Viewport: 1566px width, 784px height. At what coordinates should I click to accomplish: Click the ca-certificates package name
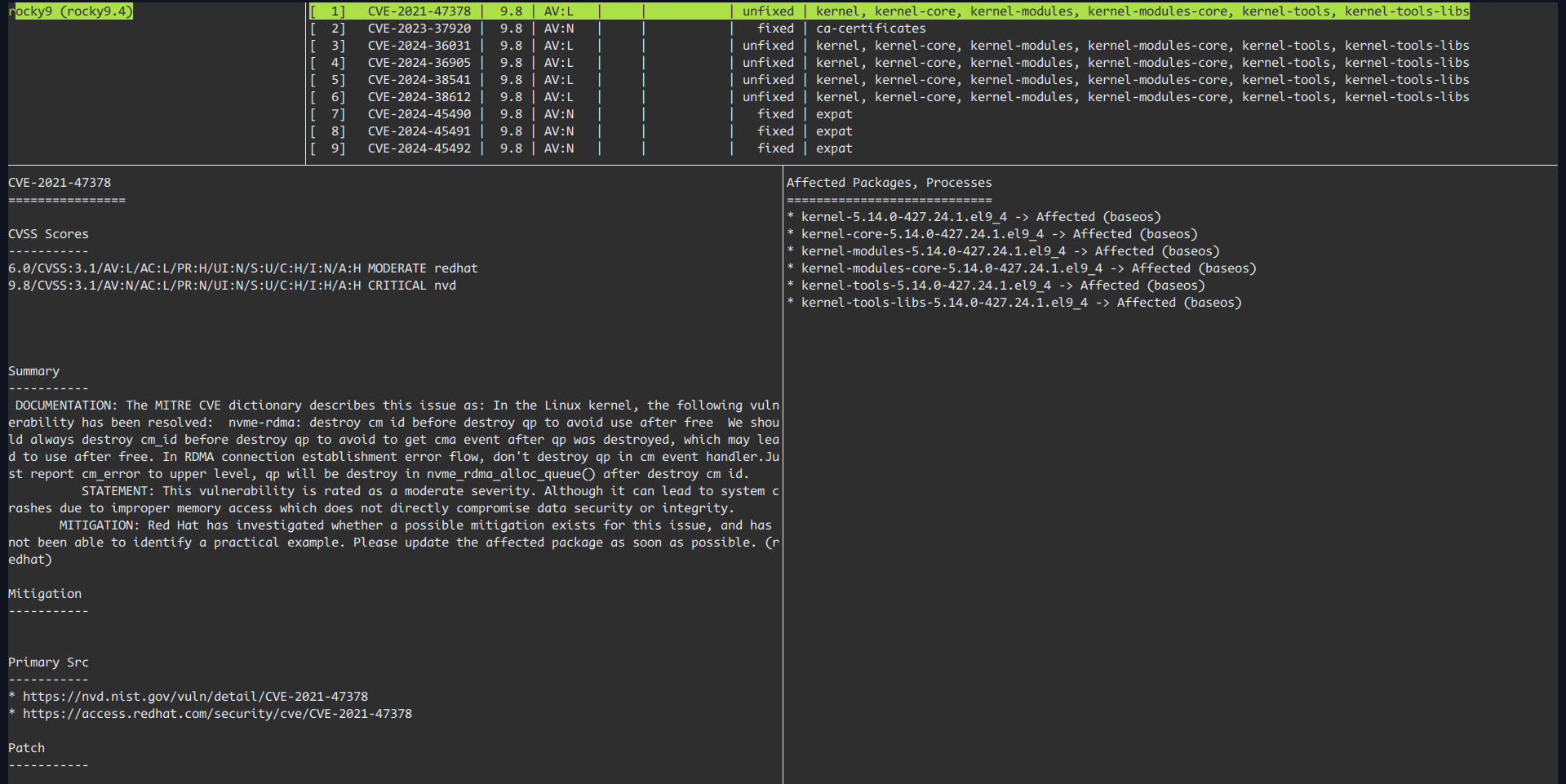[x=870, y=28]
